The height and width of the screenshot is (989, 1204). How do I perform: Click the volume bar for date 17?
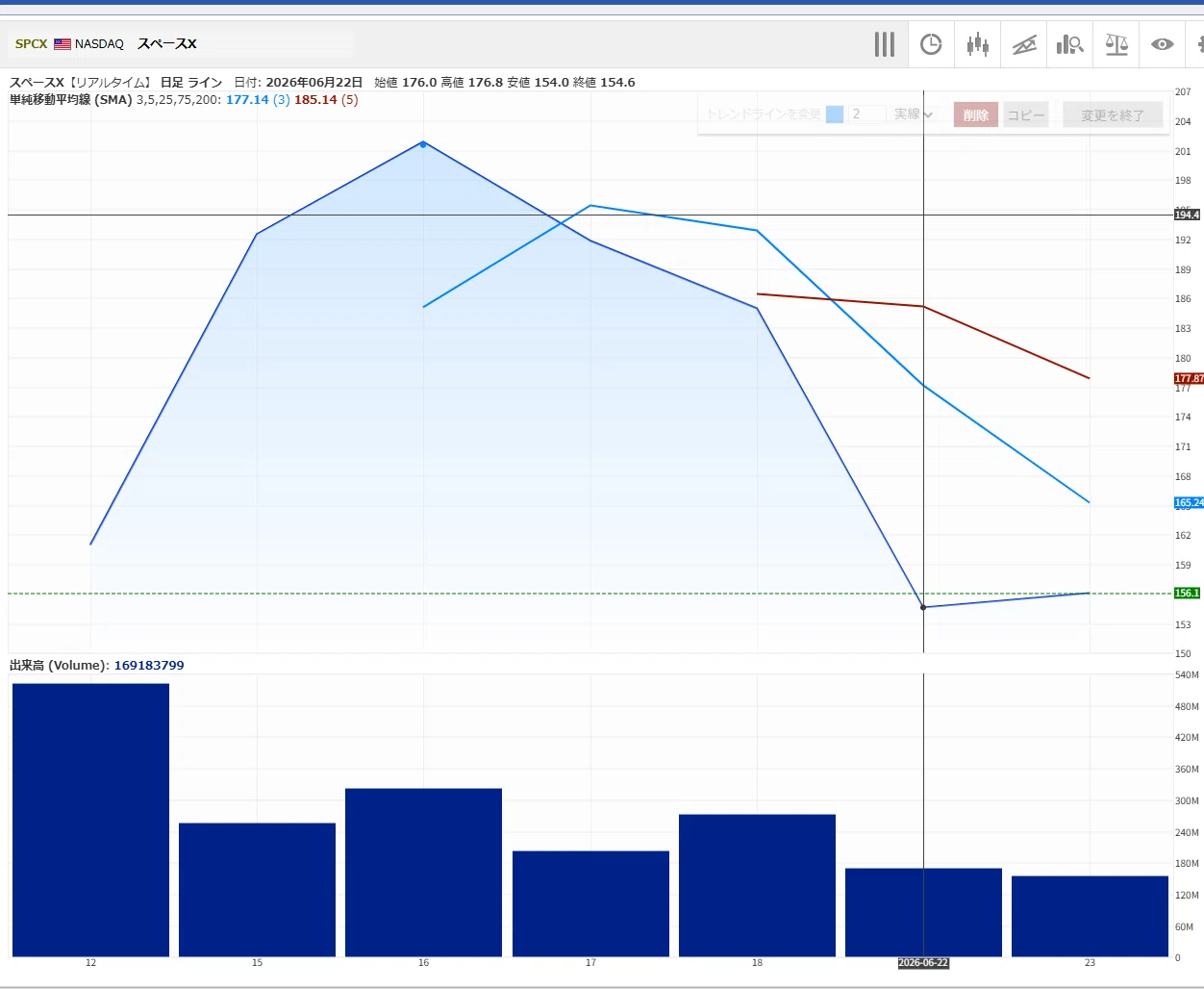[590, 903]
